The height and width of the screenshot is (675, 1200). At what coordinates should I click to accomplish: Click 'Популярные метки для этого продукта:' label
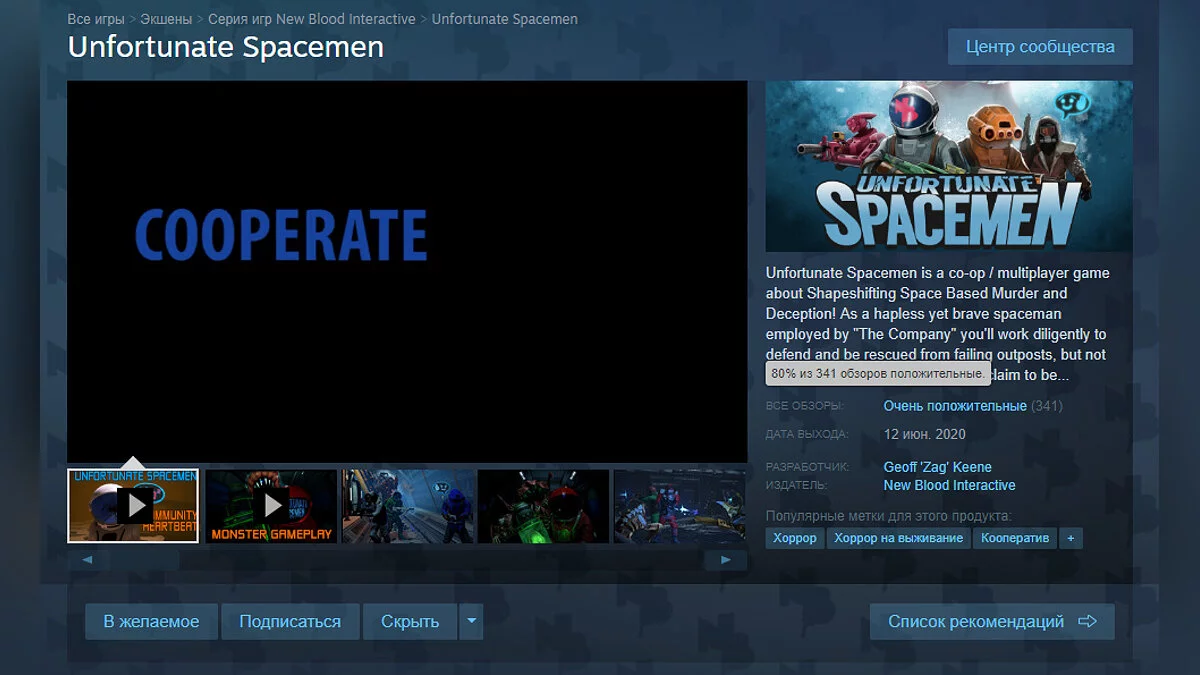[889, 516]
